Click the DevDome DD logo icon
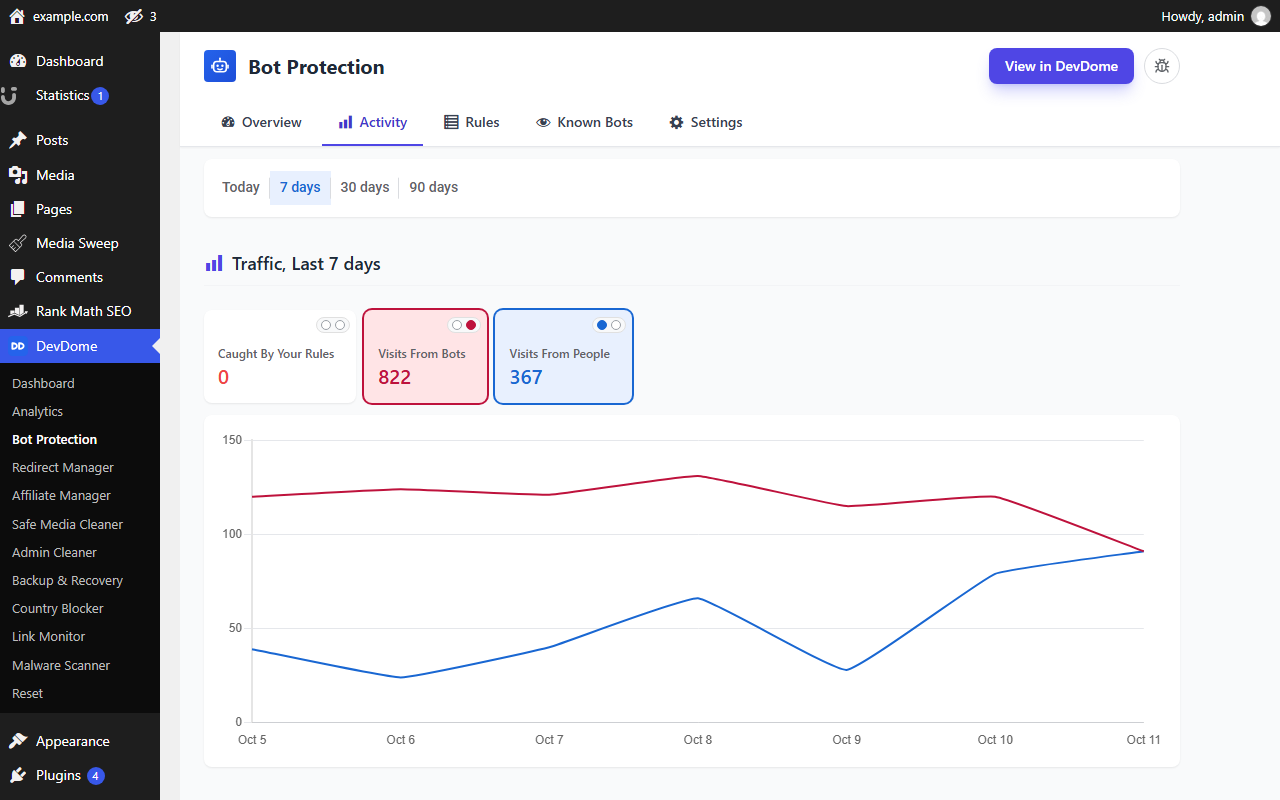Screen dimensions: 1280x800 (18, 346)
